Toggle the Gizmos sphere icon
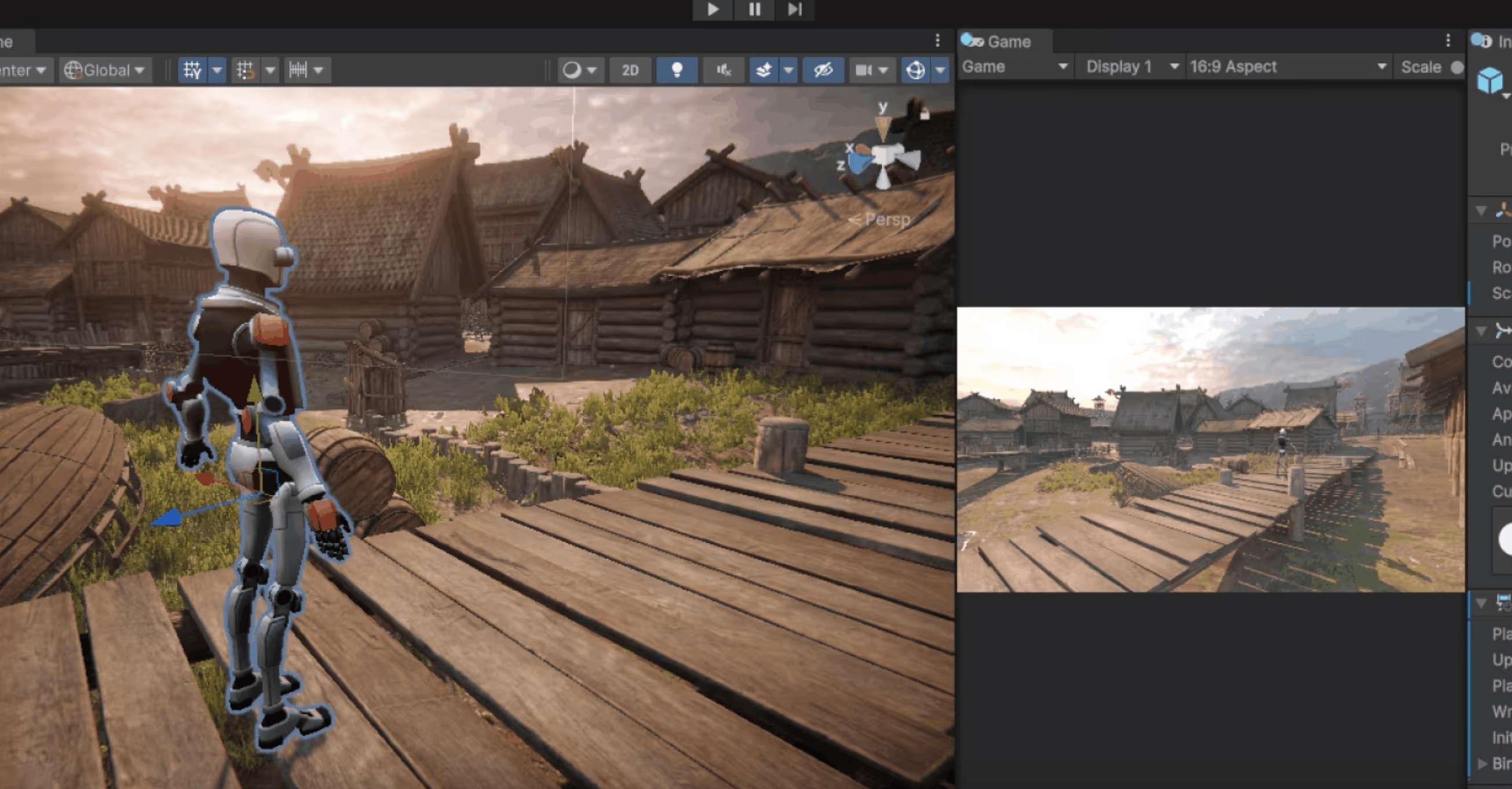 click(917, 70)
